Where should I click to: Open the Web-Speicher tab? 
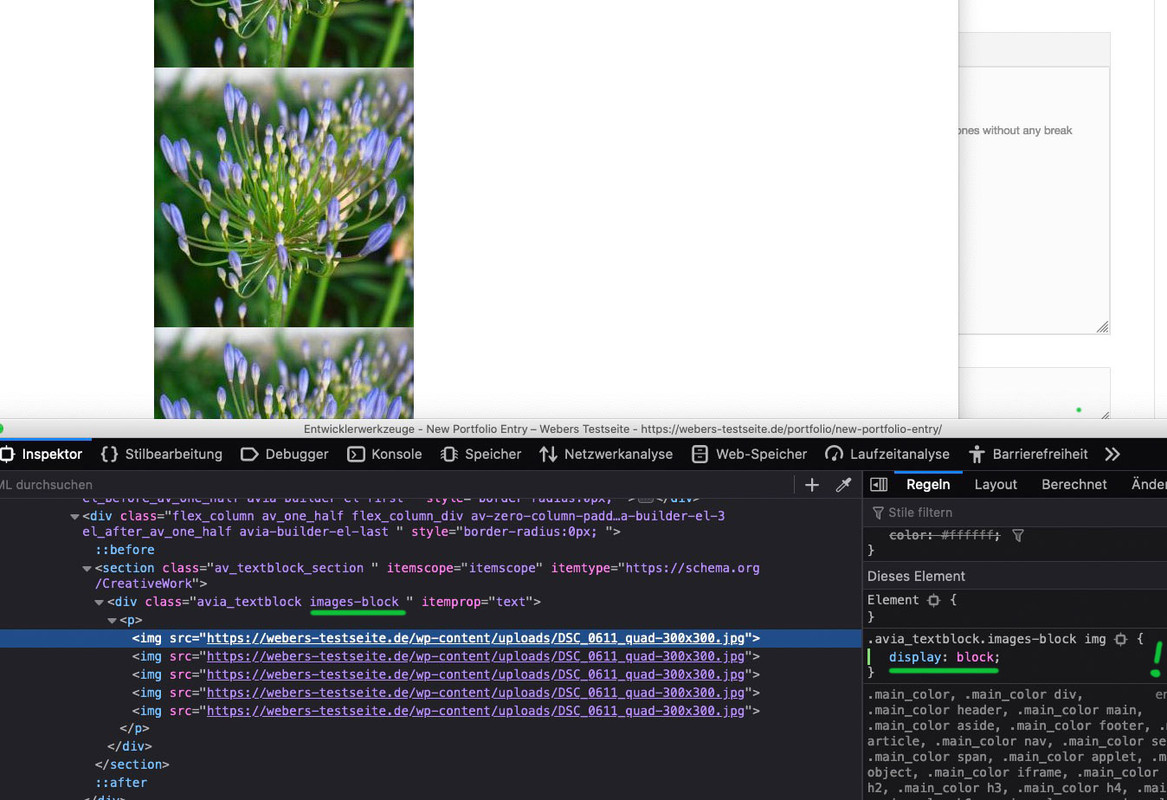tap(749, 454)
